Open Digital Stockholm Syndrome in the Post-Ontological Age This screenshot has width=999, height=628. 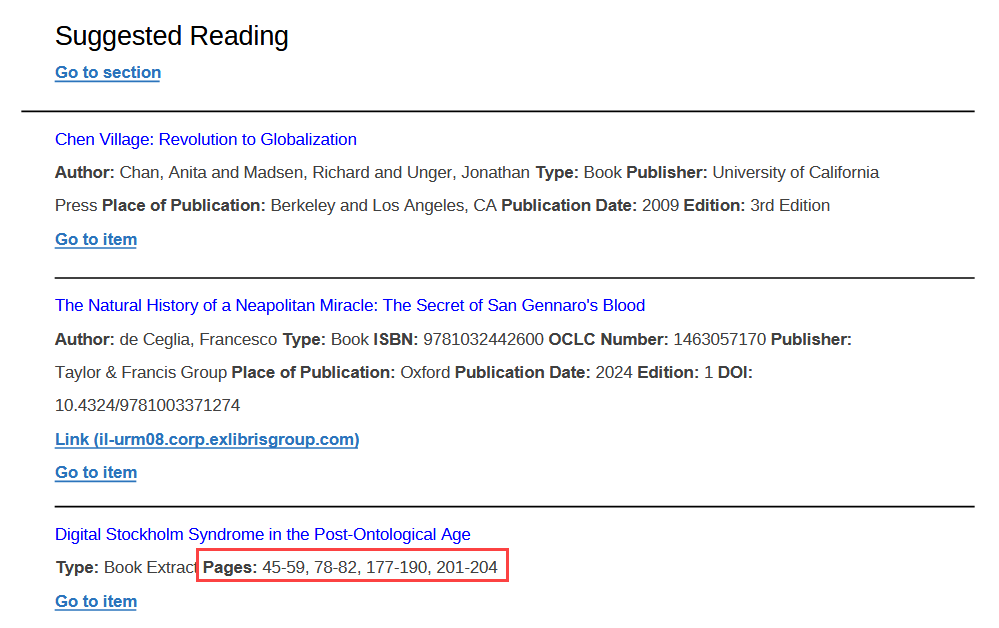263,534
